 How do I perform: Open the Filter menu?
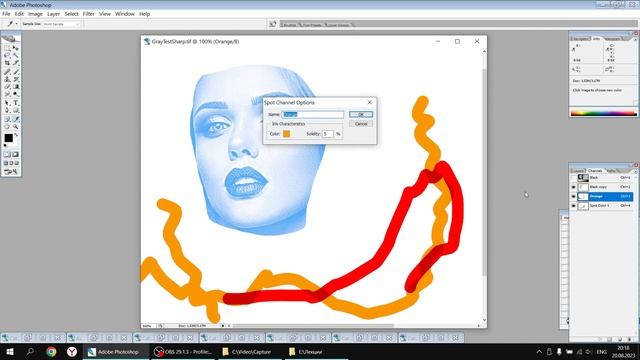(x=89, y=14)
